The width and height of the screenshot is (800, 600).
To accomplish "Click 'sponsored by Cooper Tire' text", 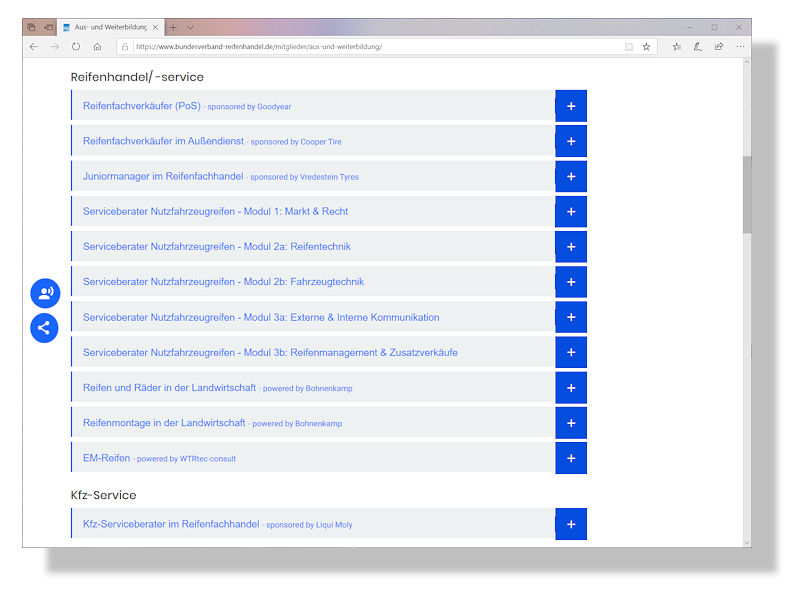I will 296,142.
